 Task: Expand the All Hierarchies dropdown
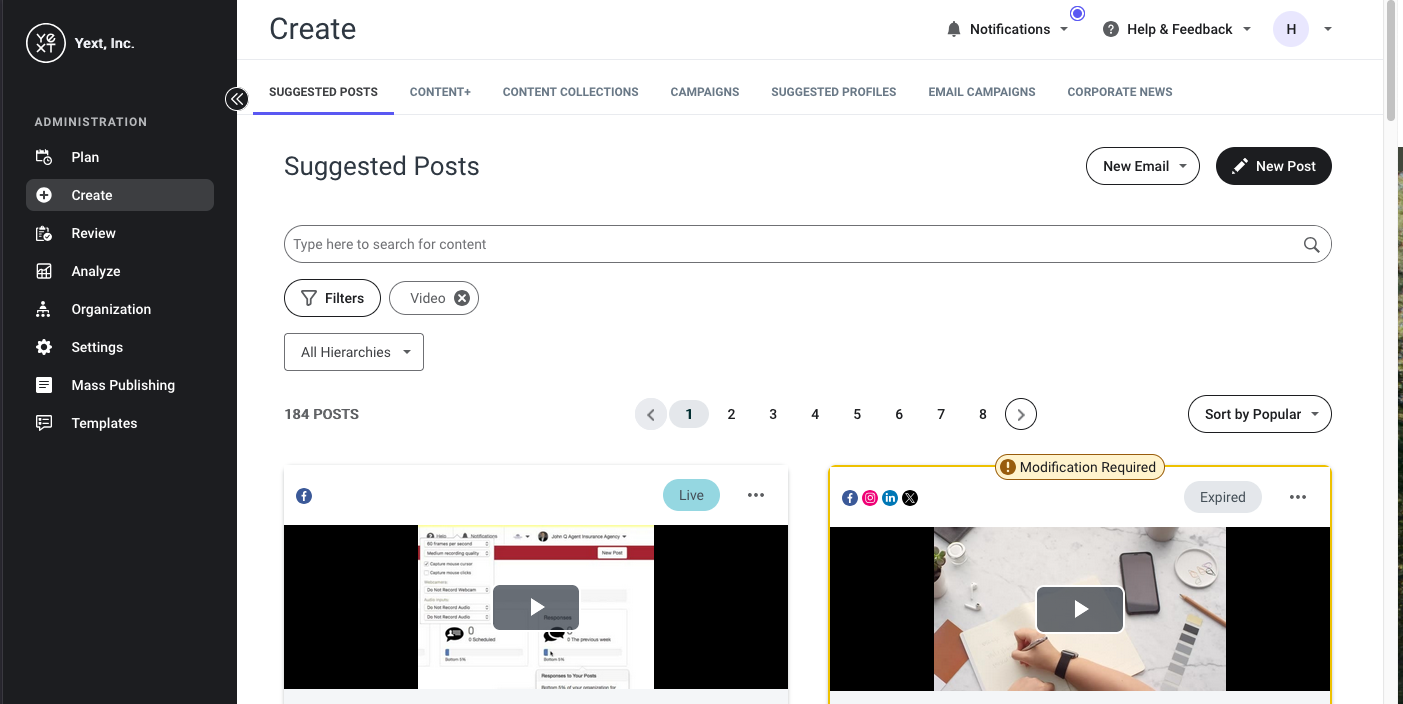pyautogui.click(x=354, y=352)
